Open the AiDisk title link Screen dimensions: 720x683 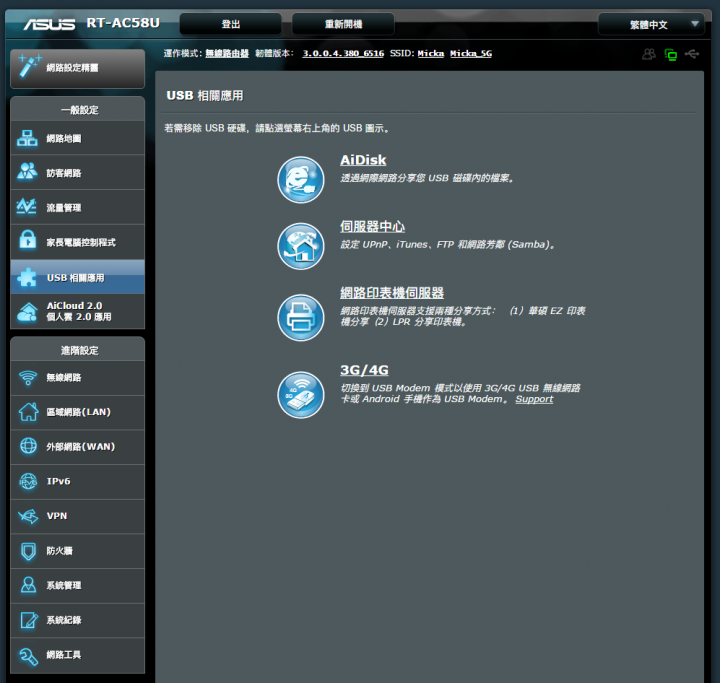pyautogui.click(x=363, y=160)
